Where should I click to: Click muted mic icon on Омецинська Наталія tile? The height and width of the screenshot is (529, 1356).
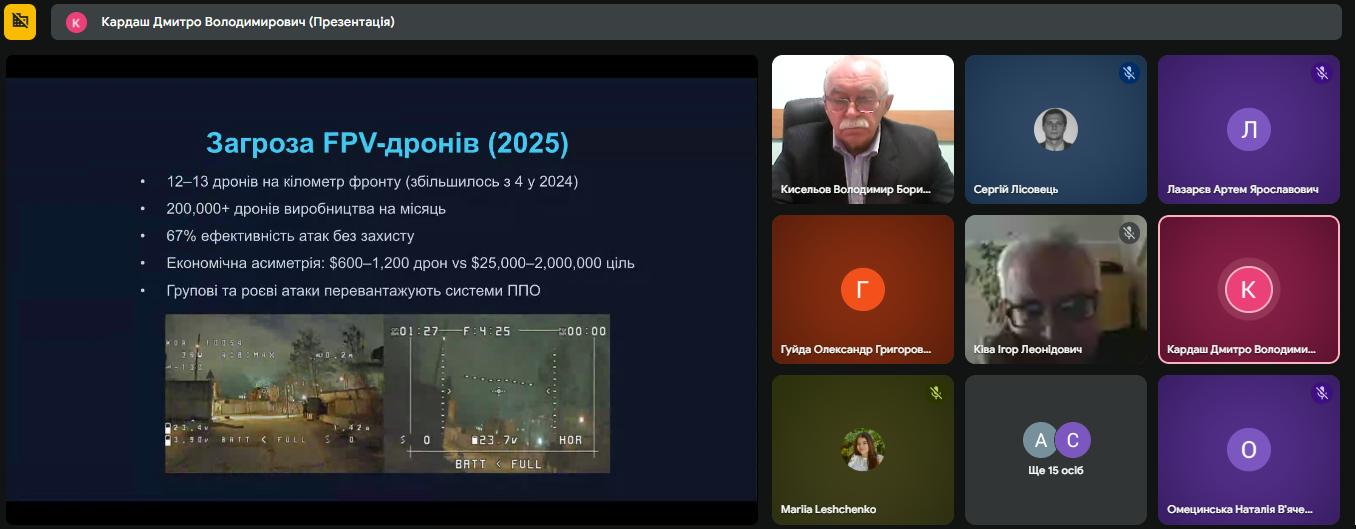click(x=1321, y=393)
